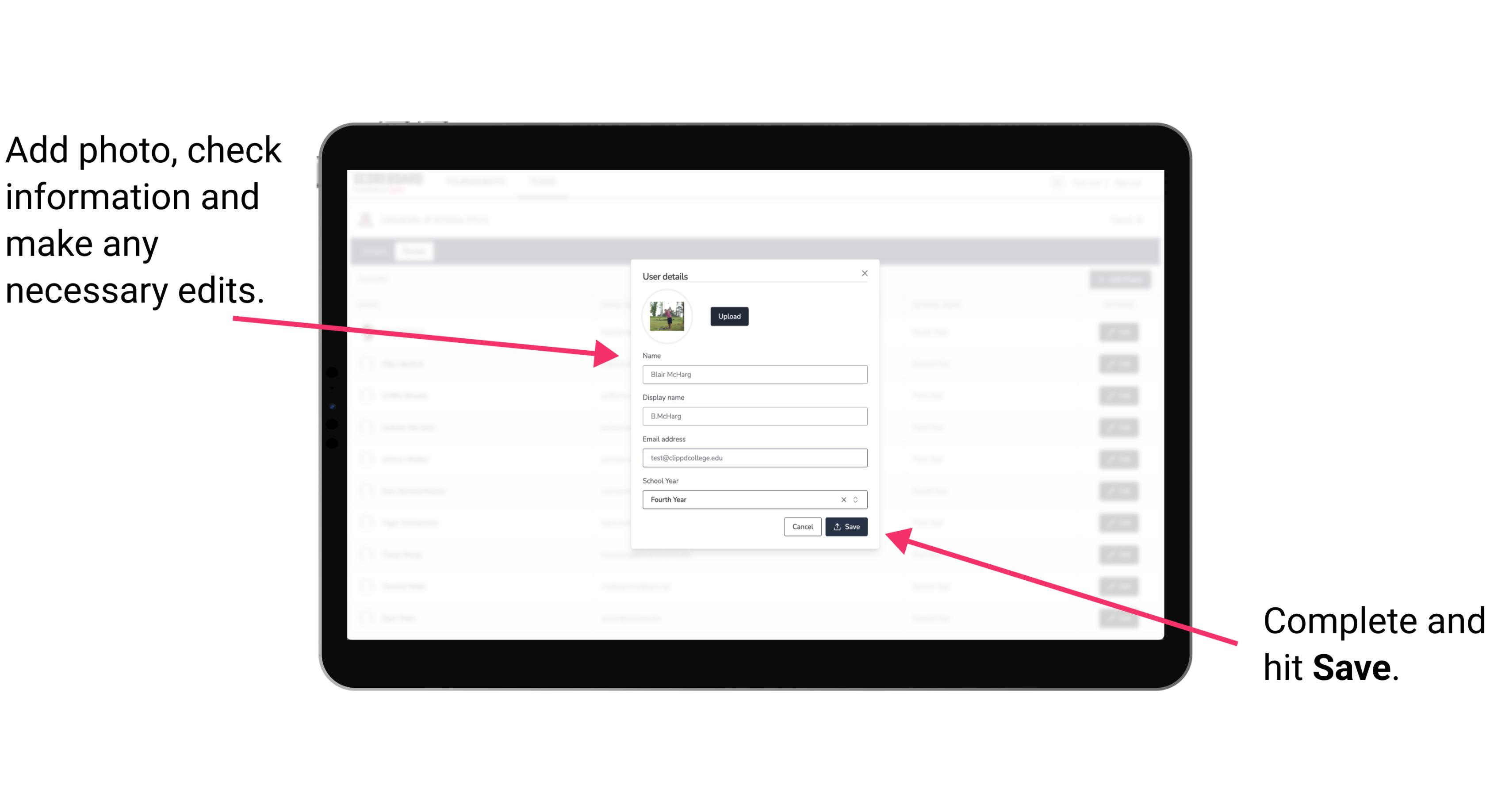The height and width of the screenshot is (812, 1509).
Task: Click the stepper arrows in School Year field
Action: (x=857, y=500)
